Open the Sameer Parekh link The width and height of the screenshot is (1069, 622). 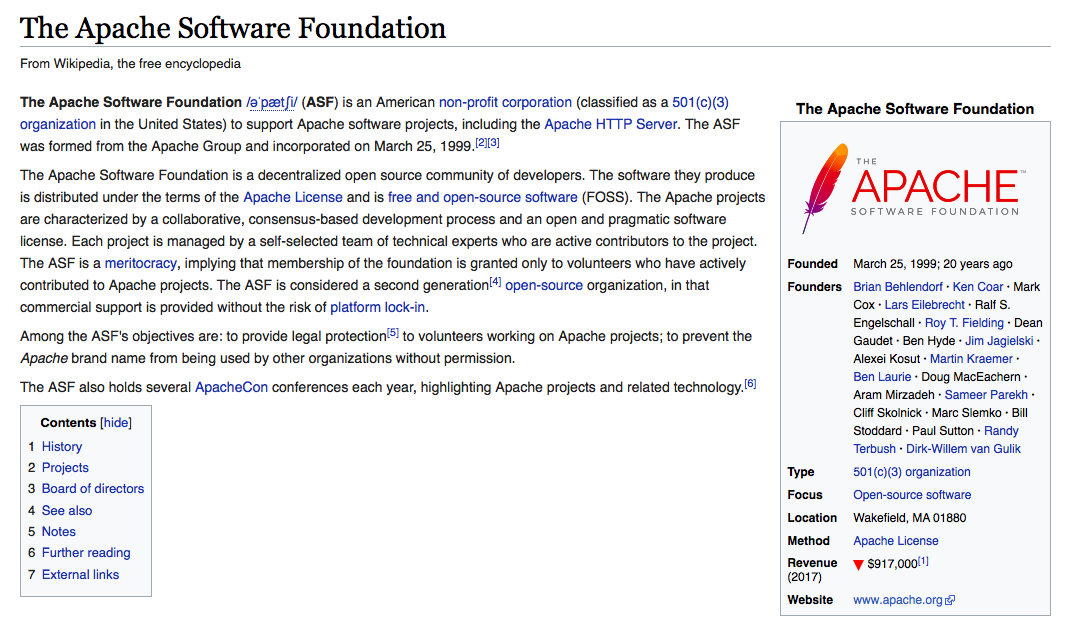pos(986,395)
